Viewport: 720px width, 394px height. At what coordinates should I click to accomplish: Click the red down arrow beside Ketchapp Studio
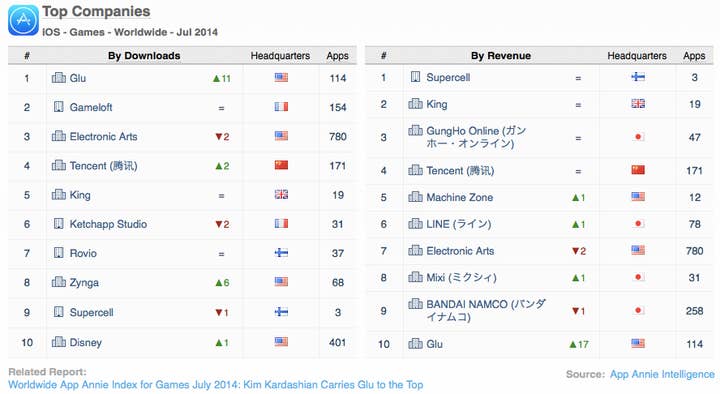tap(219, 225)
